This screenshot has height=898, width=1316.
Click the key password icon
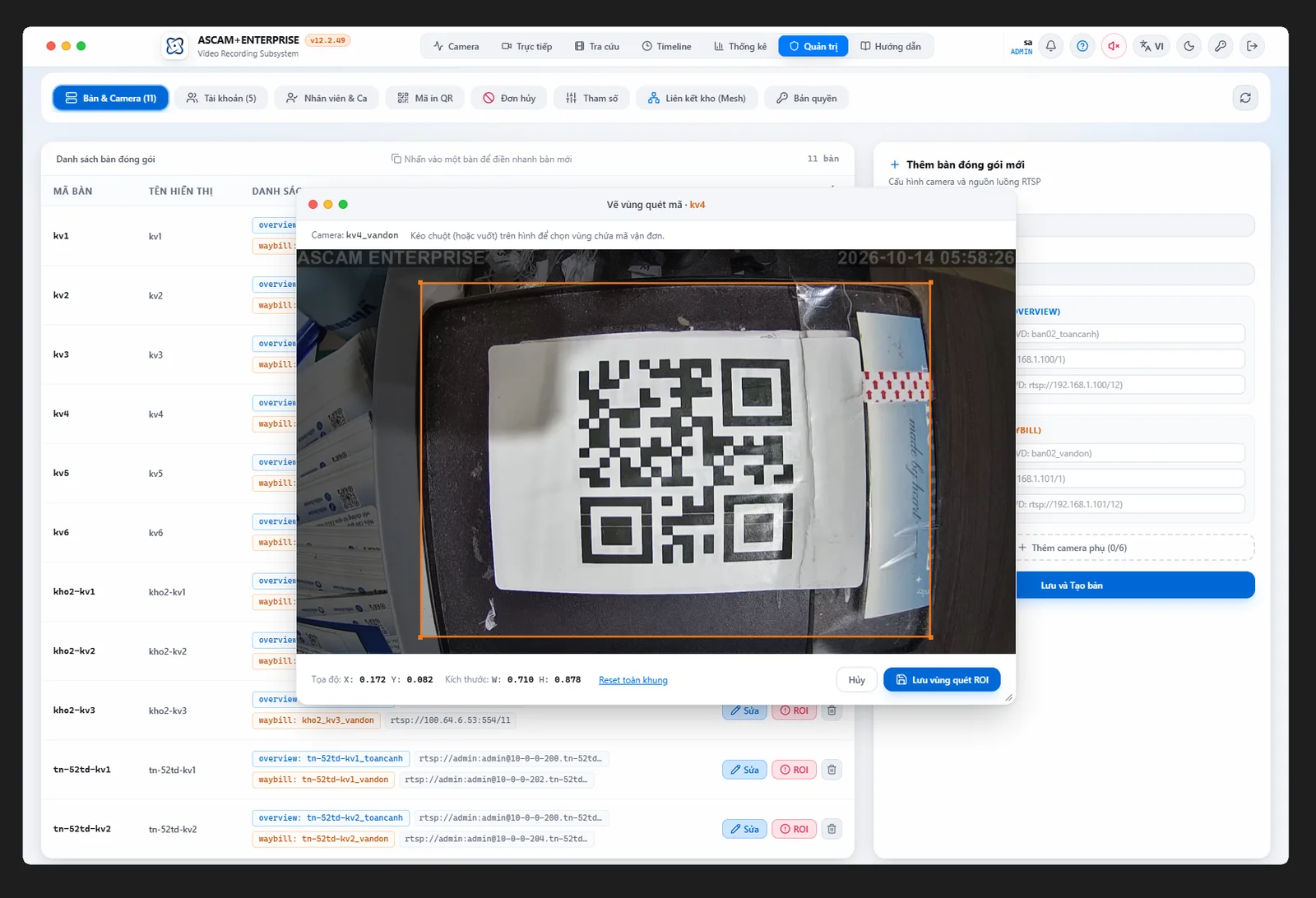coord(1221,46)
